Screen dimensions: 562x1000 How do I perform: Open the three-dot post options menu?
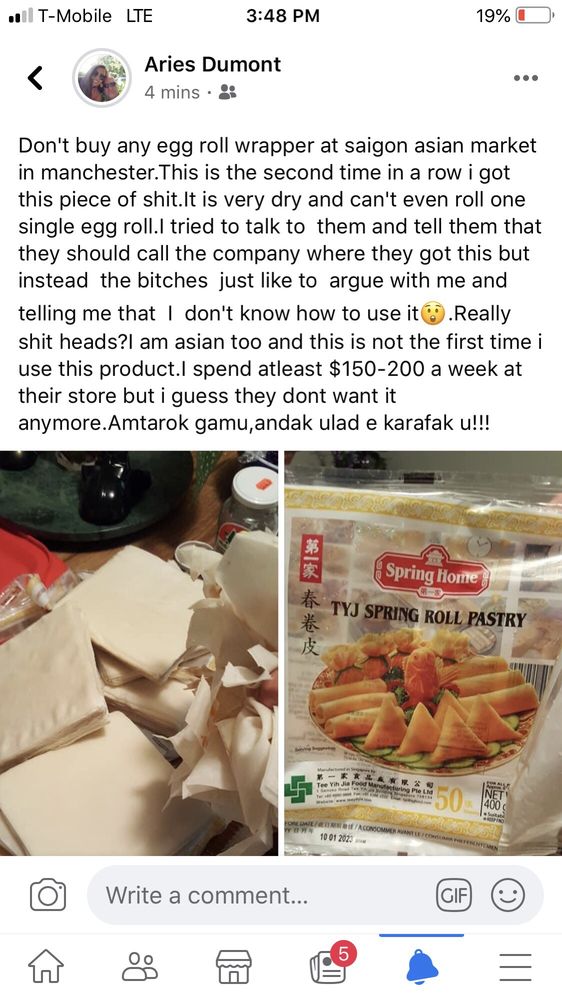tap(526, 78)
